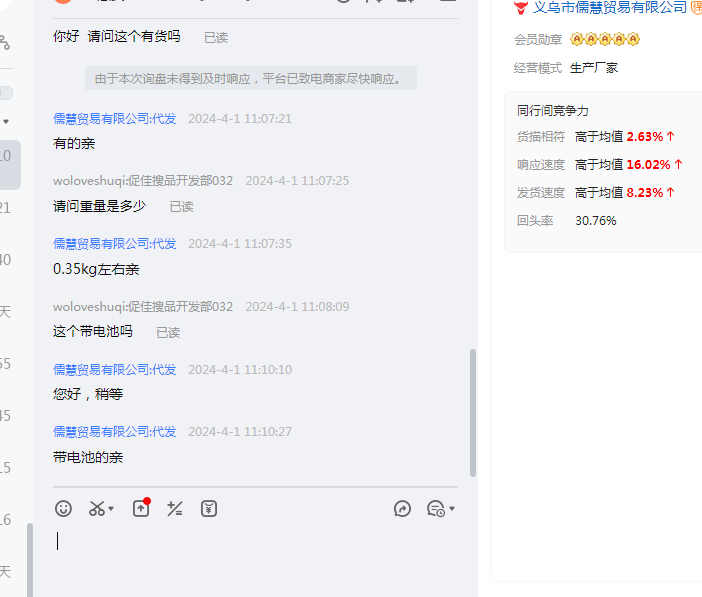
Task: Click timestamp 2024-4-1 11:10:27
Action: pyautogui.click(x=240, y=432)
